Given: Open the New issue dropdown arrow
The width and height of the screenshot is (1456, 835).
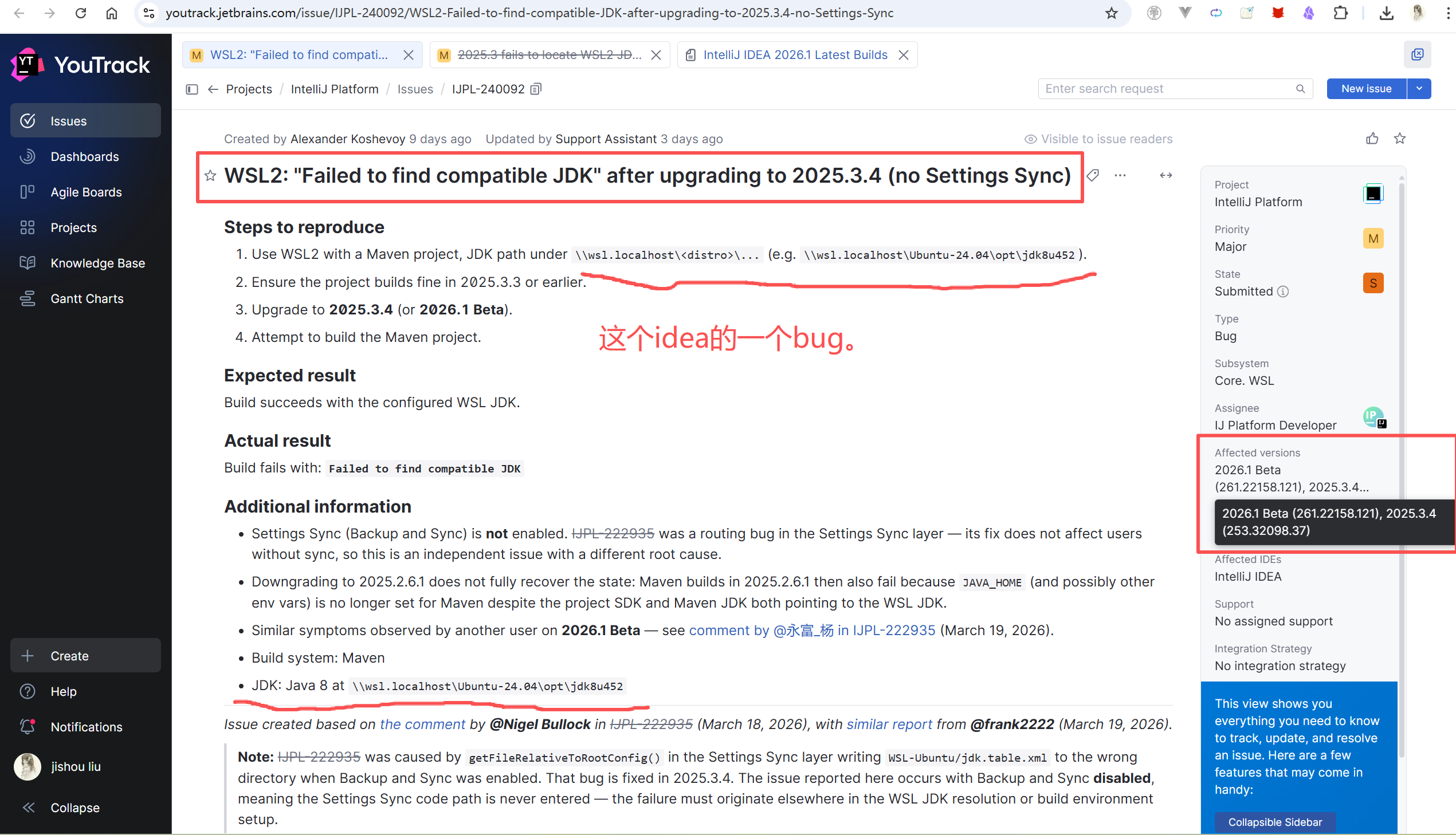Looking at the screenshot, I should click(x=1419, y=88).
